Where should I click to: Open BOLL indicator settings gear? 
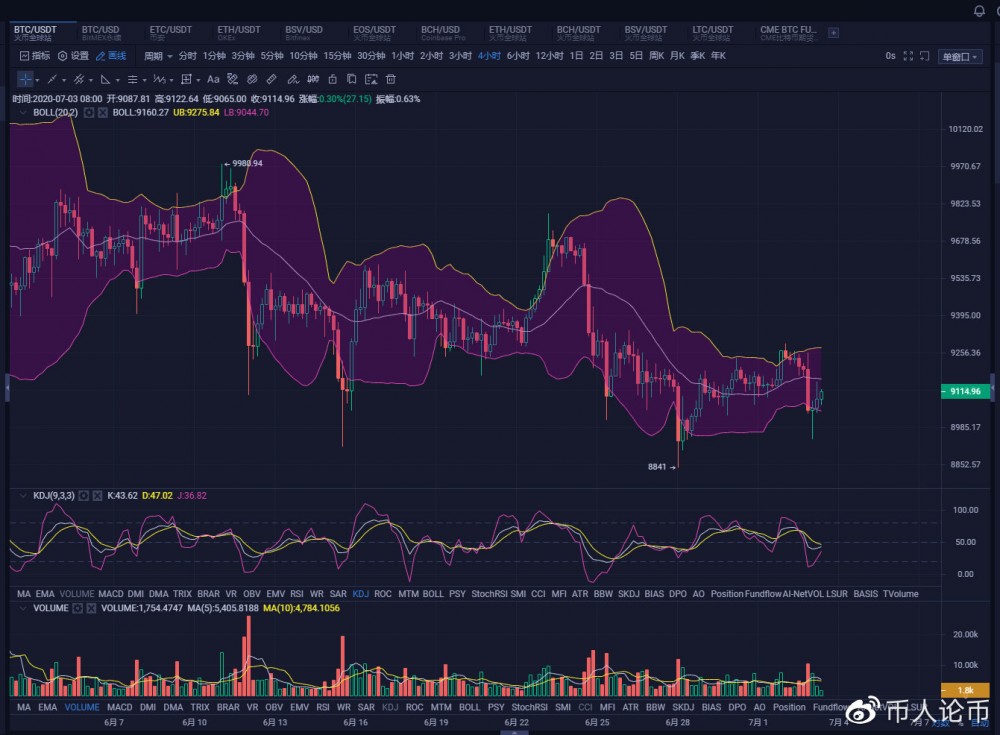[x=89, y=113]
